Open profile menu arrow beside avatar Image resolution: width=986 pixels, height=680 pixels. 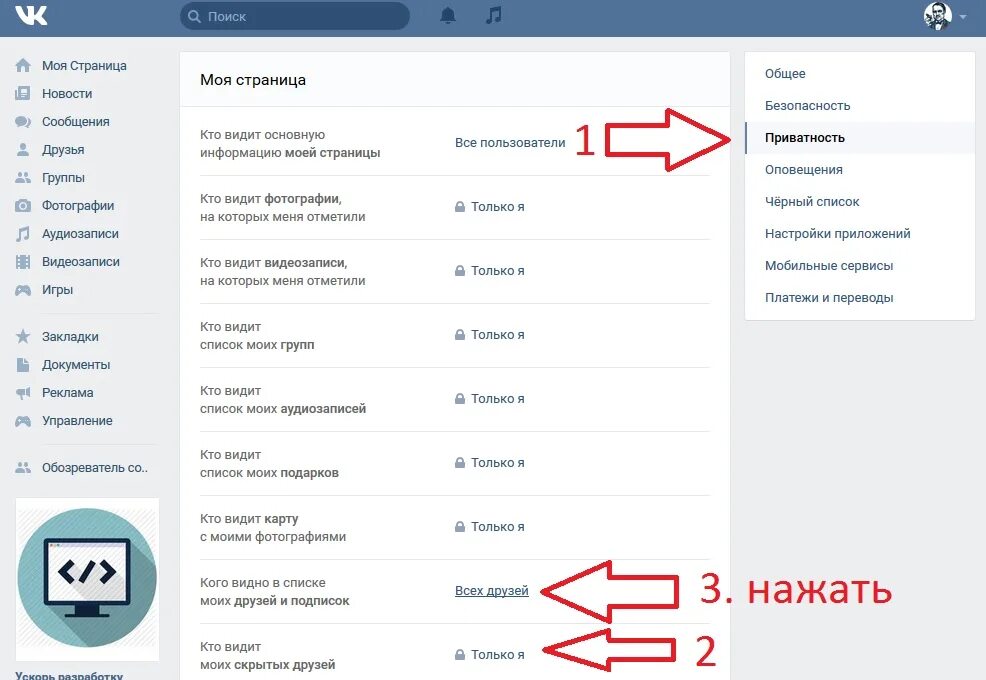pos(963,17)
